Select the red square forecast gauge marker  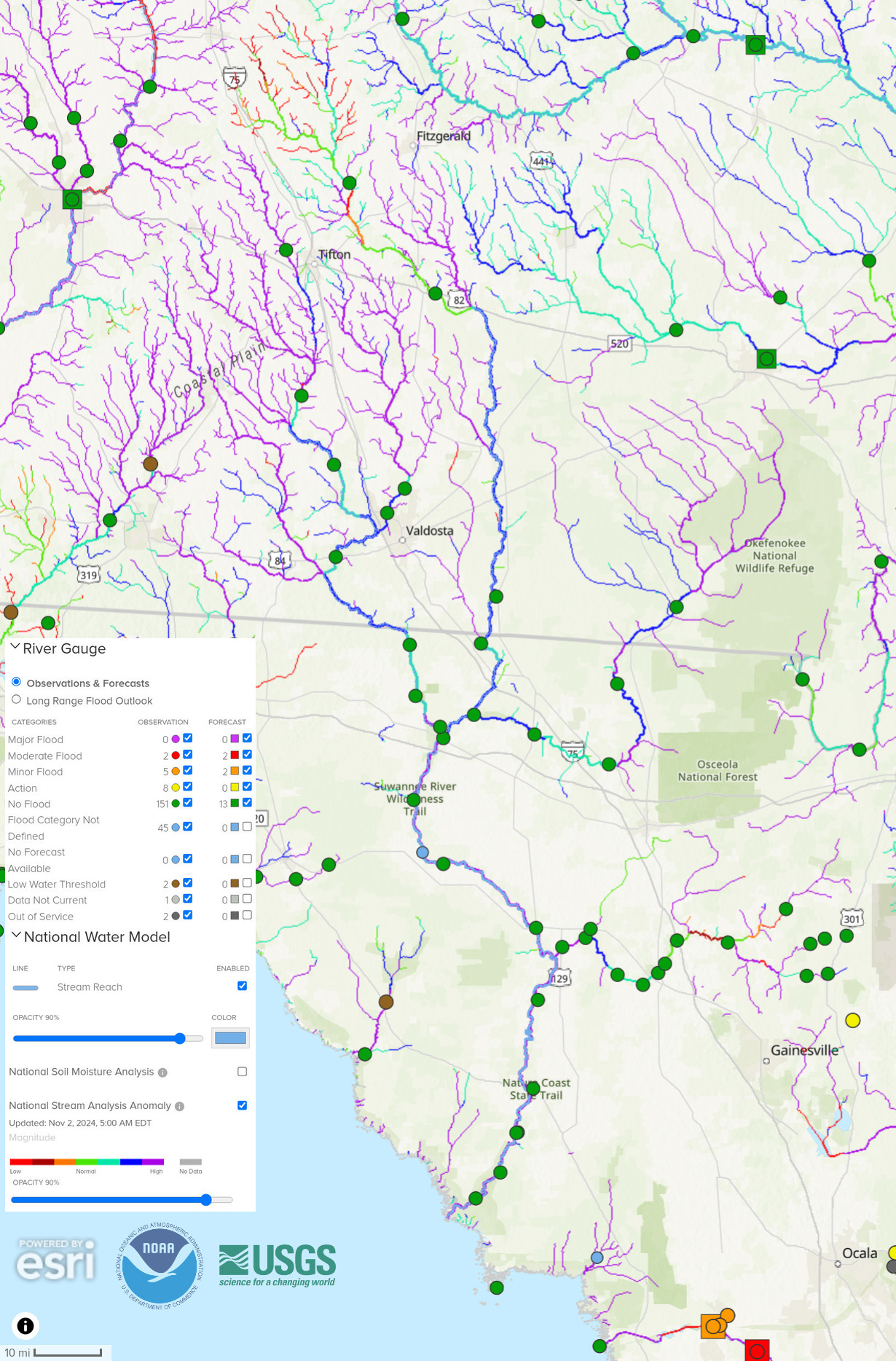click(757, 1351)
